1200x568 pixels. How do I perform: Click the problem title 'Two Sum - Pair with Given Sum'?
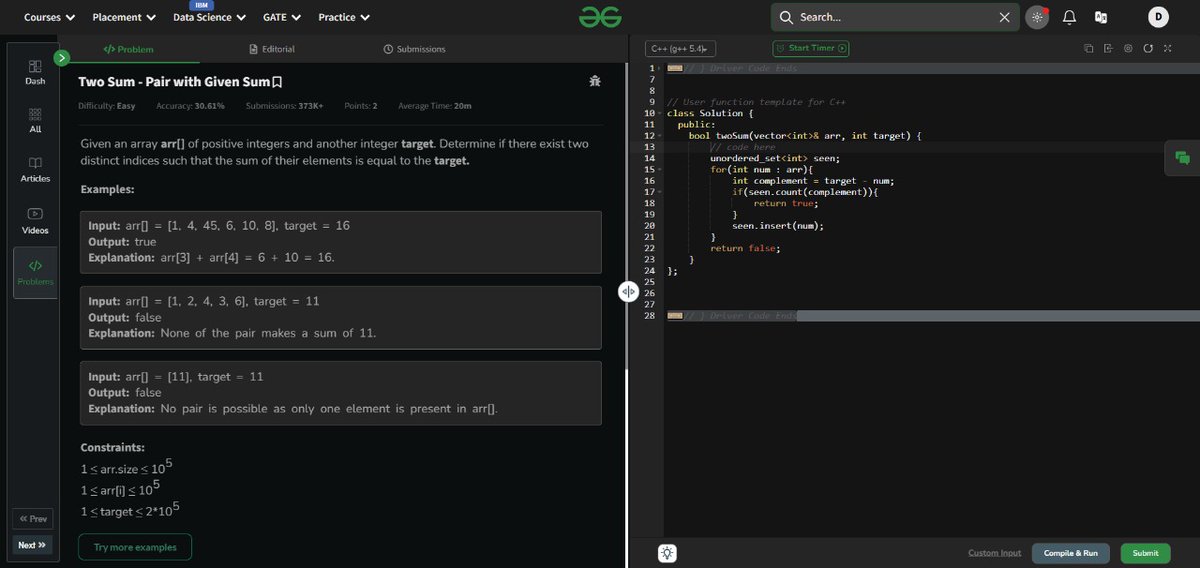174,81
